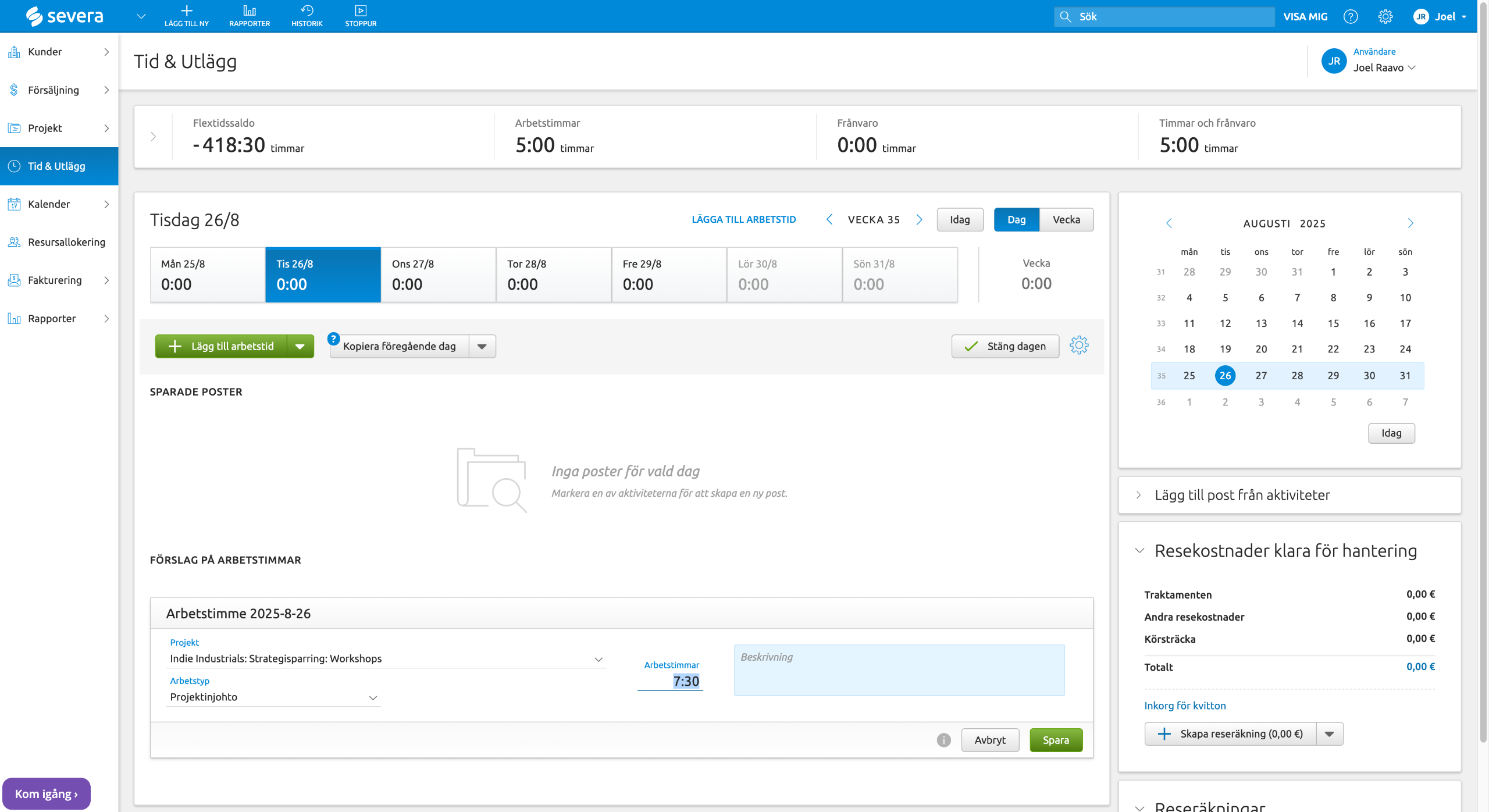Click the Beskrivning text field

pos(899,670)
